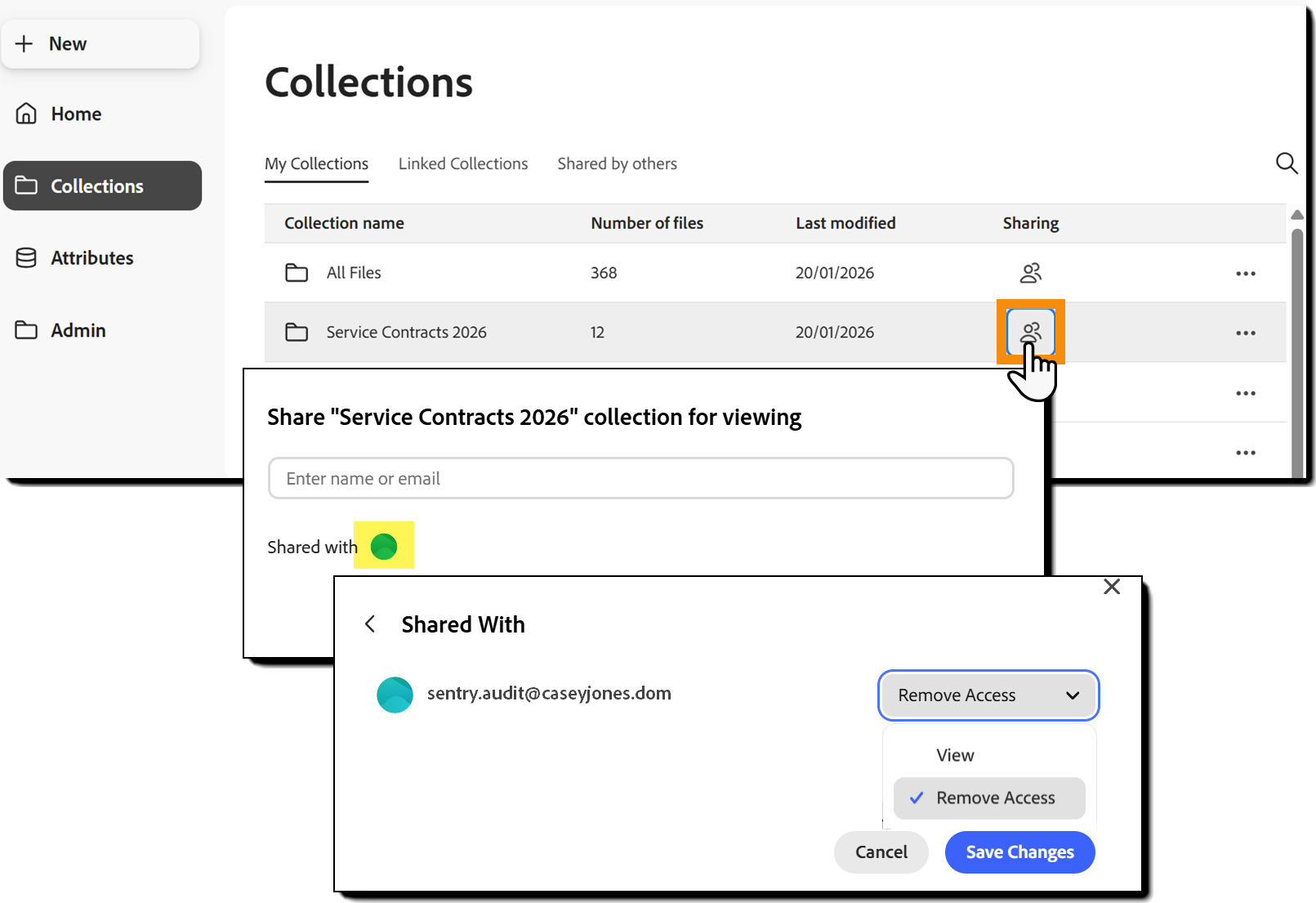Open the Remove Access dropdown
Viewport: 1316px width, 903px height.
click(988, 695)
